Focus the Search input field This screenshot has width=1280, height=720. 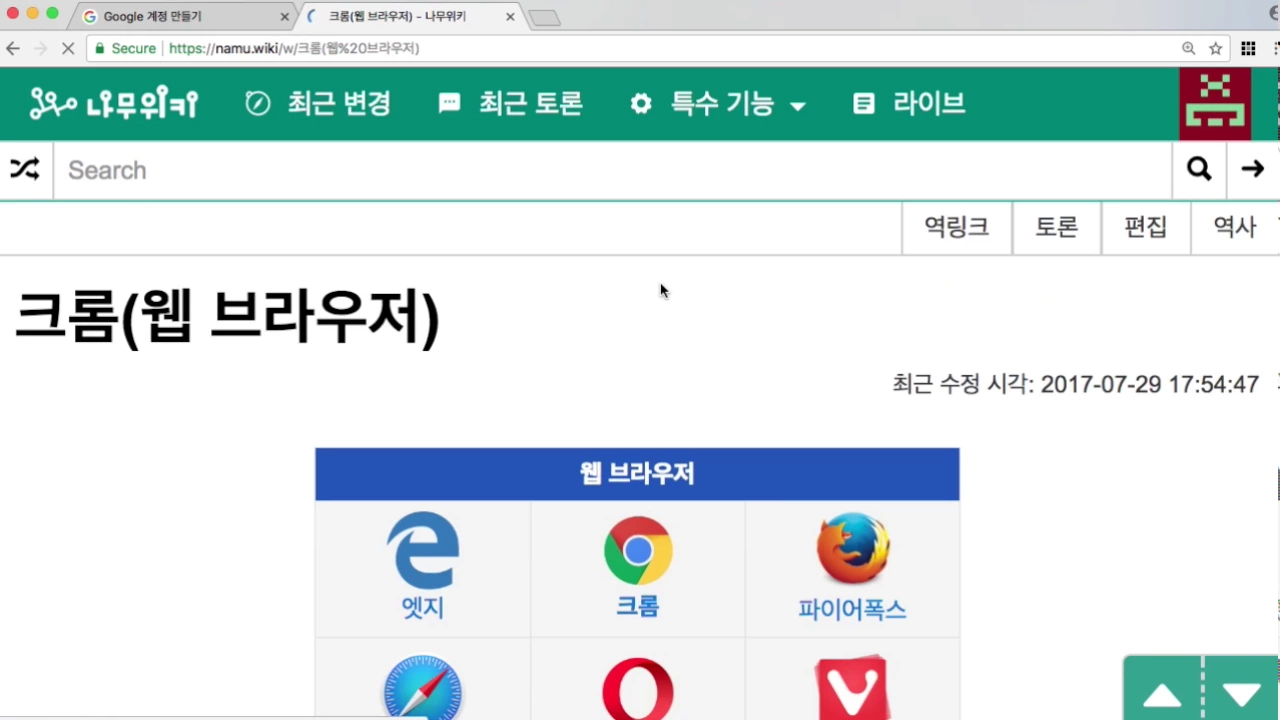tap(612, 170)
